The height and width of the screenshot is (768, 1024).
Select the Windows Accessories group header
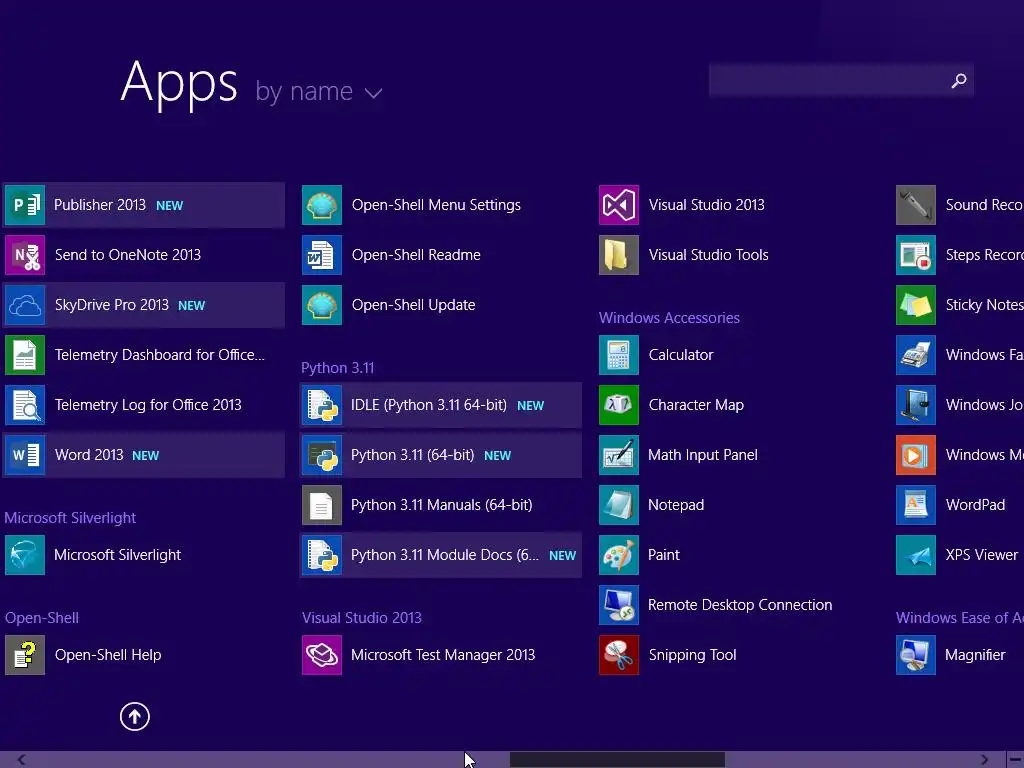pyautogui.click(x=669, y=318)
